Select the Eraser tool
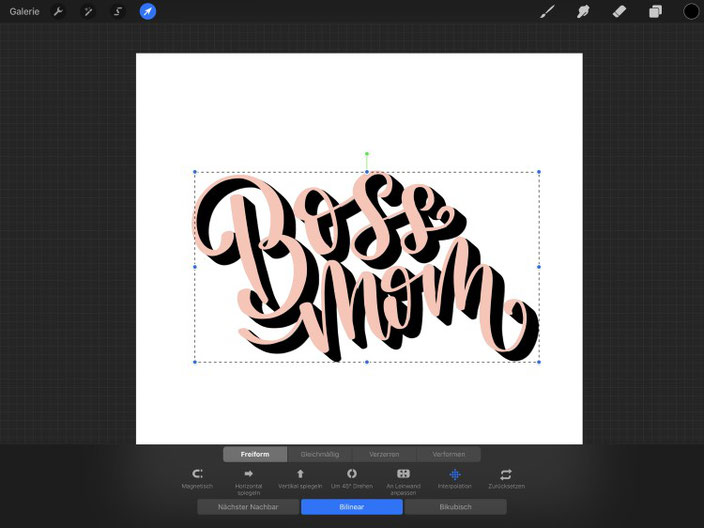Screen dimensions: 704x528 [619, 12]
